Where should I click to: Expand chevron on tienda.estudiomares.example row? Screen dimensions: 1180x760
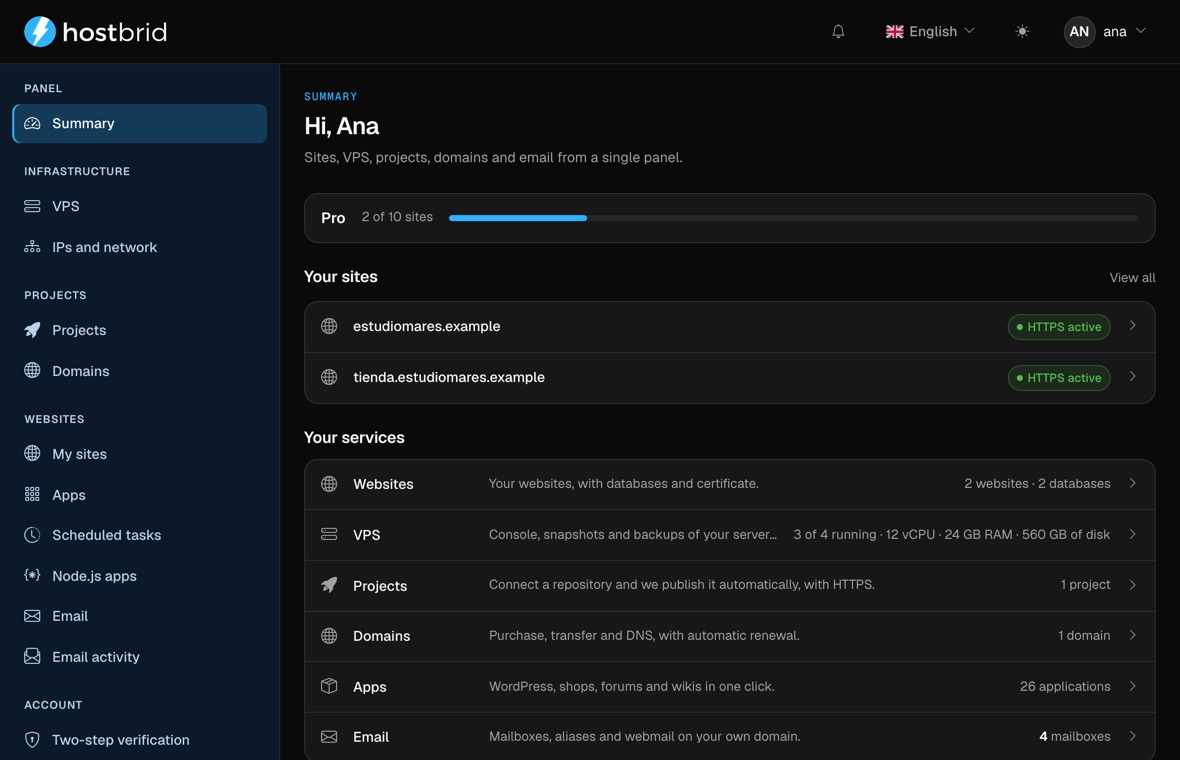pyautogui.click(x=1133, y=377)
